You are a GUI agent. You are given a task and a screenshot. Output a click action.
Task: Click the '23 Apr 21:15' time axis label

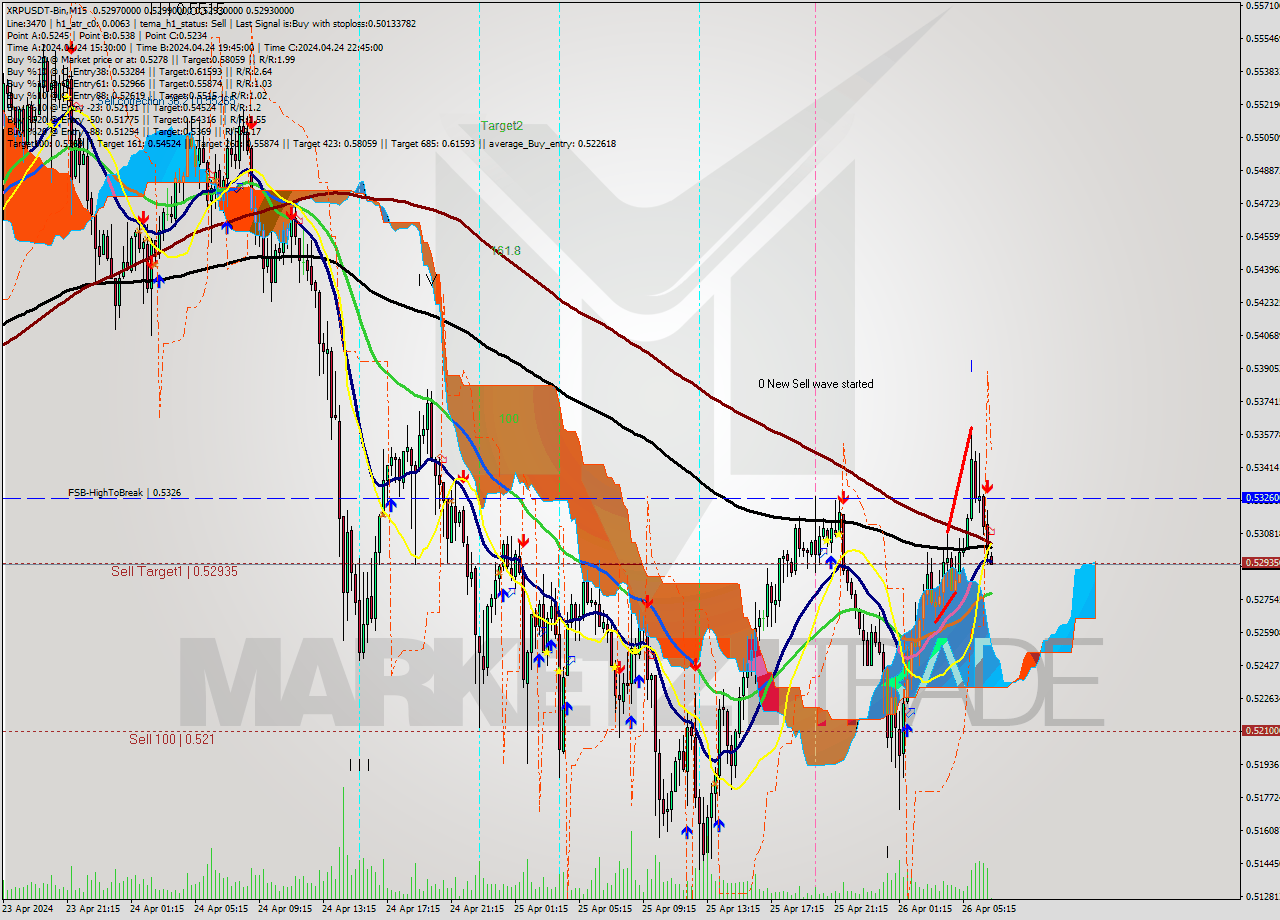point(95,910)
